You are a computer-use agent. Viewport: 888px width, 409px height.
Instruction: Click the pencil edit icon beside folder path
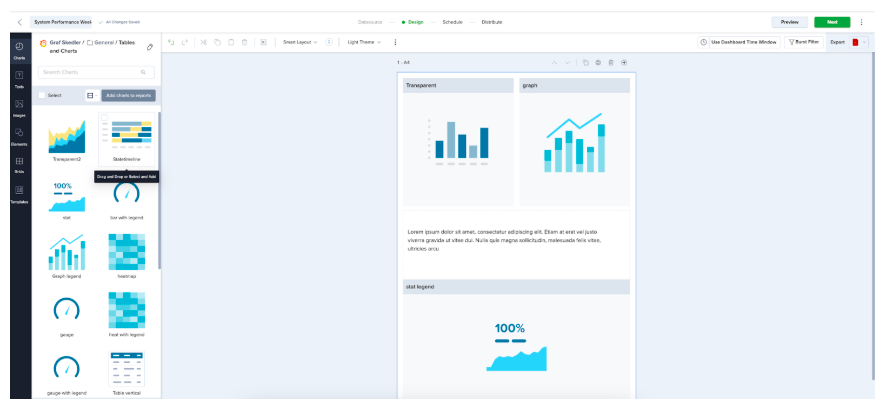(150, 46)
